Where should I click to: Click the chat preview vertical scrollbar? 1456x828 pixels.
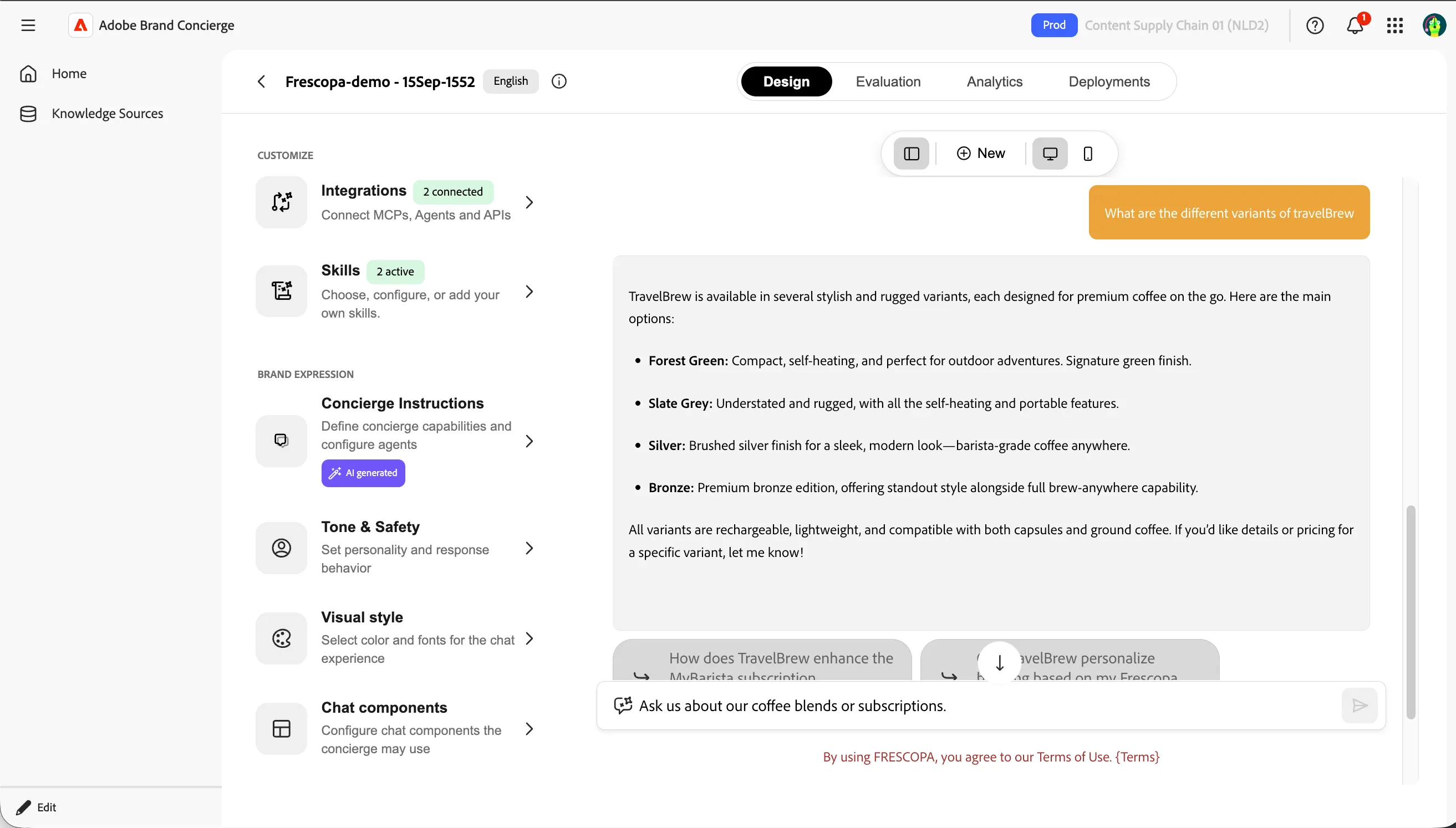(1411, 612)
